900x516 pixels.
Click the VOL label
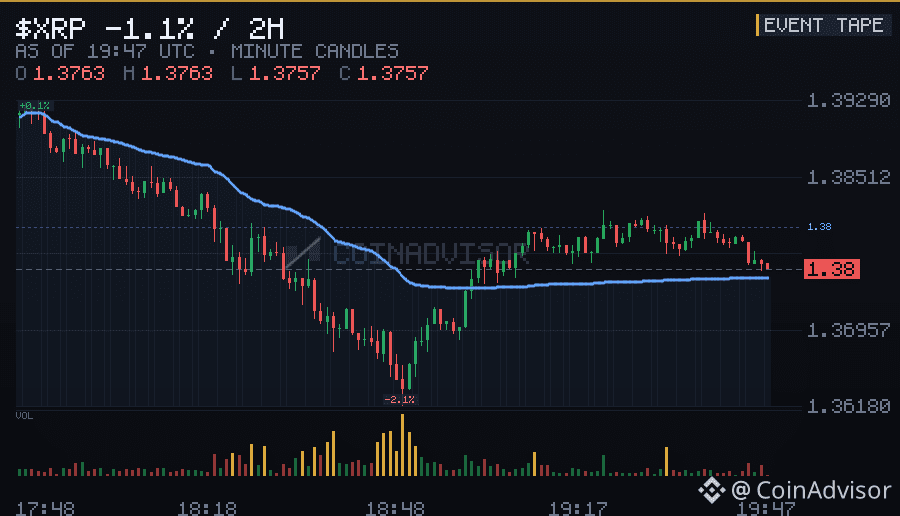point(24,416)
